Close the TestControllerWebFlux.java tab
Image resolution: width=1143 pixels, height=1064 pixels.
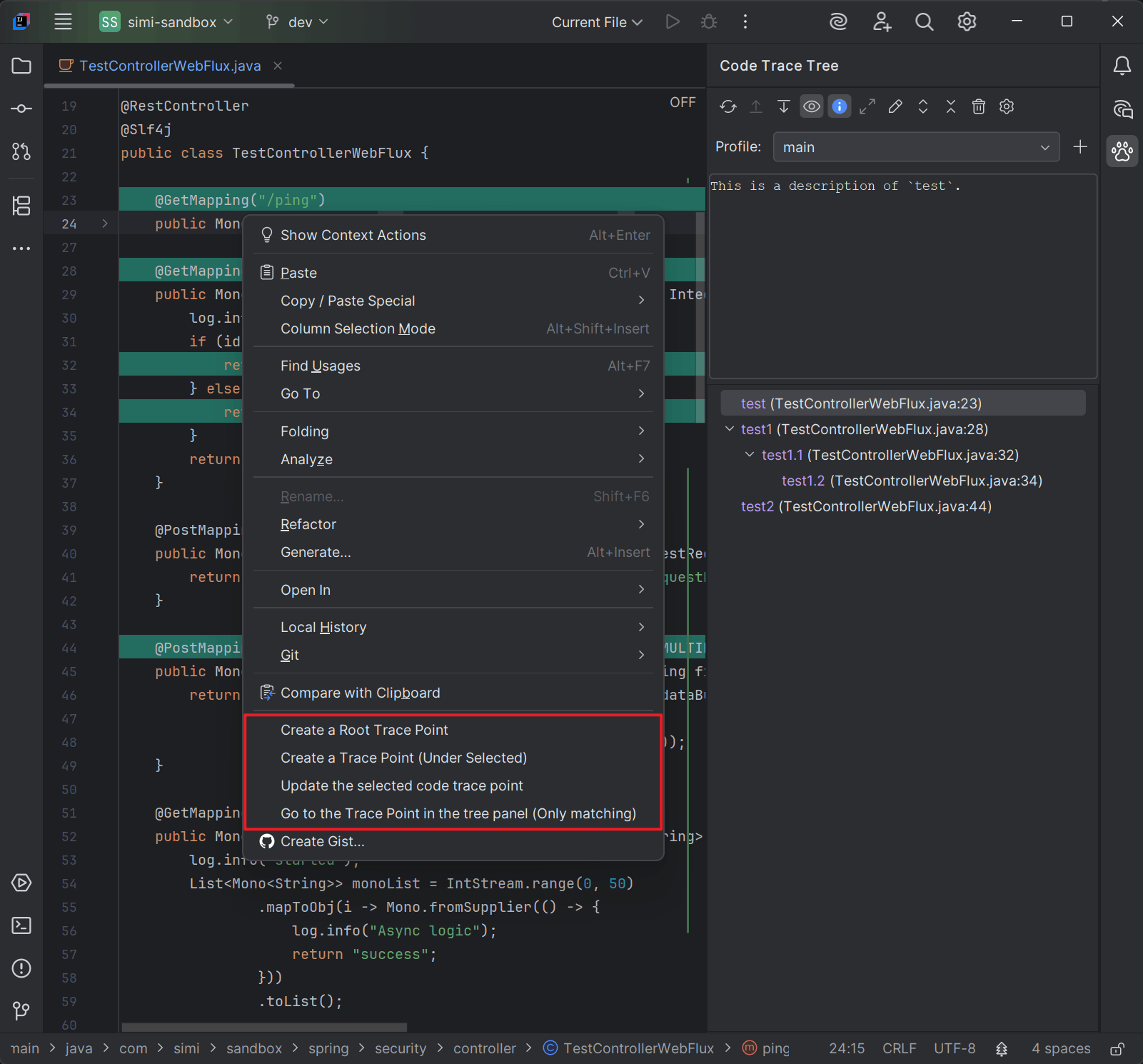point(278,66)
